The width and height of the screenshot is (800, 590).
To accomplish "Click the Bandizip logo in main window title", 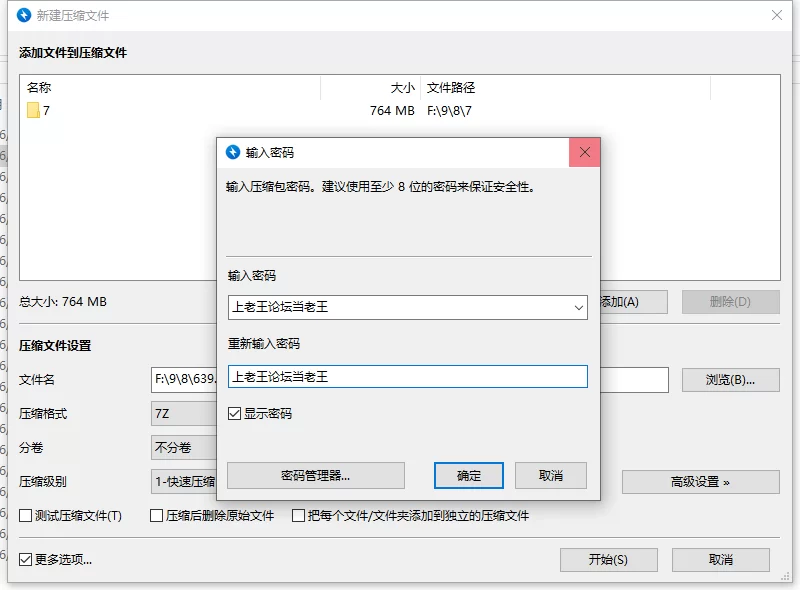I will [x=24, y=15].
